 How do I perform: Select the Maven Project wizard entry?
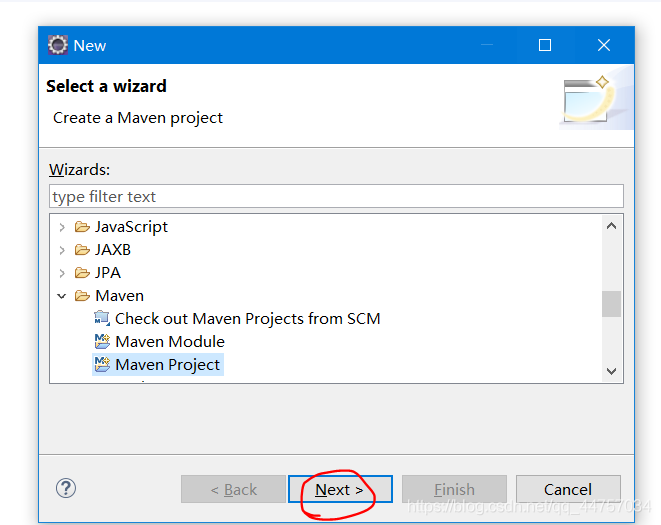[x=167, y=365]
